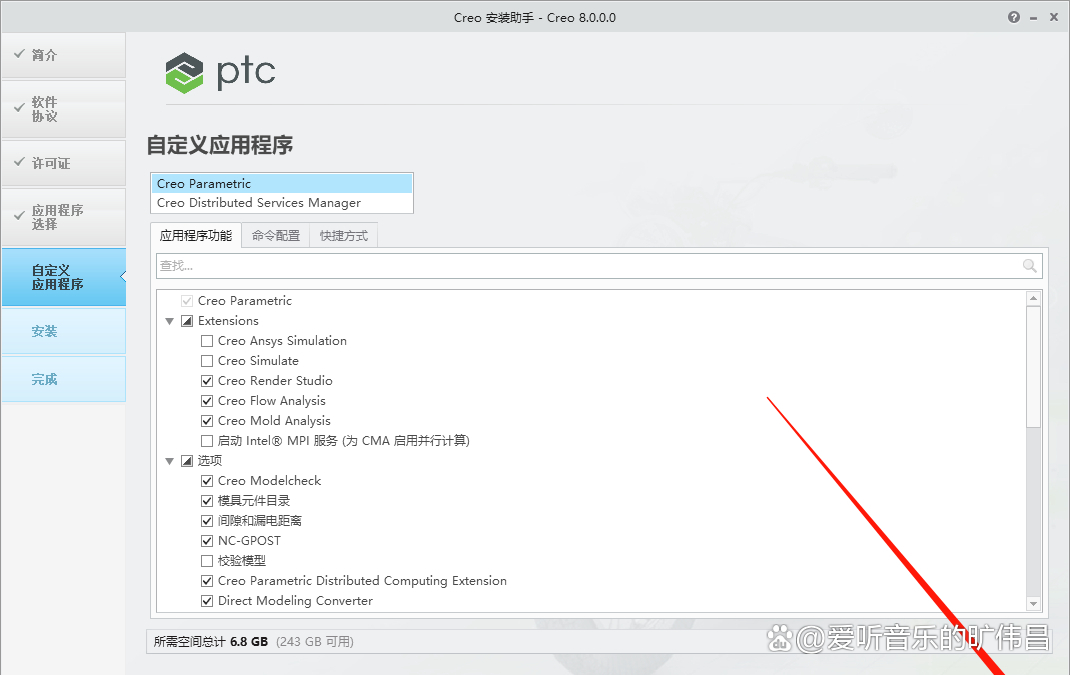Close the Creo installer window

click(x=1054, y=18)
